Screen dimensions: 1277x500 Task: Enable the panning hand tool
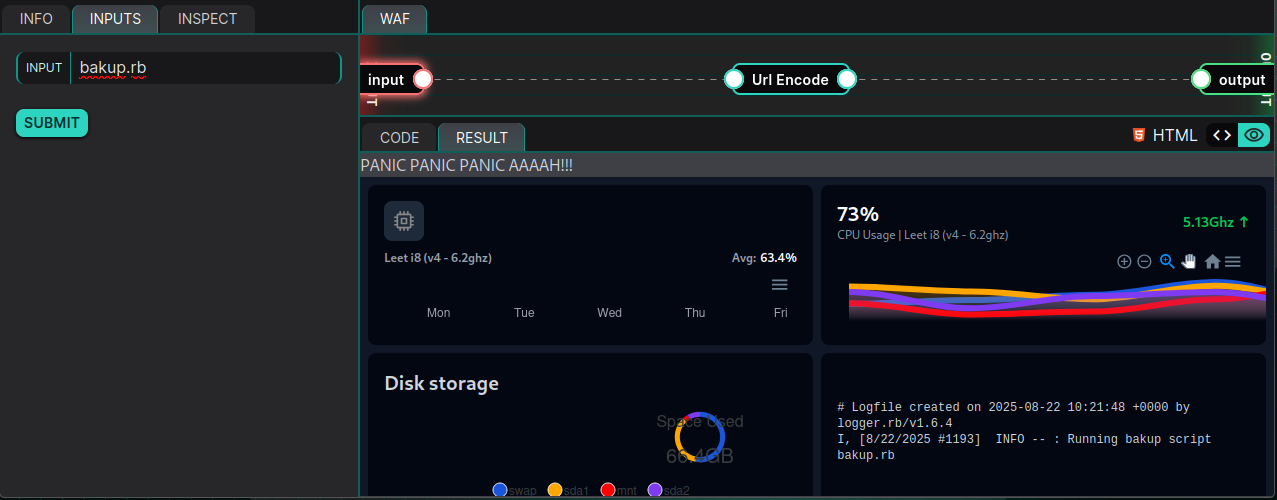pyautogui.click(x=1189, y=262)
